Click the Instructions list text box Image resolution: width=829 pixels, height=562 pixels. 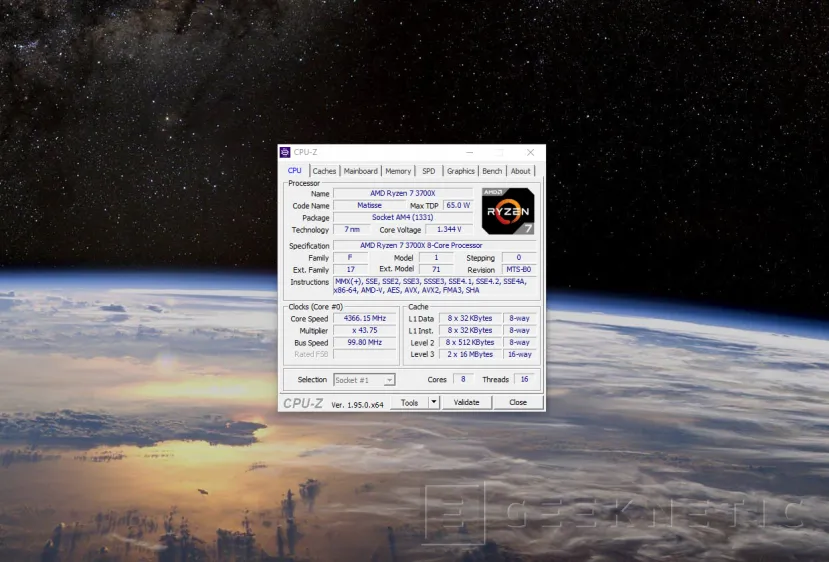(x=435, y=286)
